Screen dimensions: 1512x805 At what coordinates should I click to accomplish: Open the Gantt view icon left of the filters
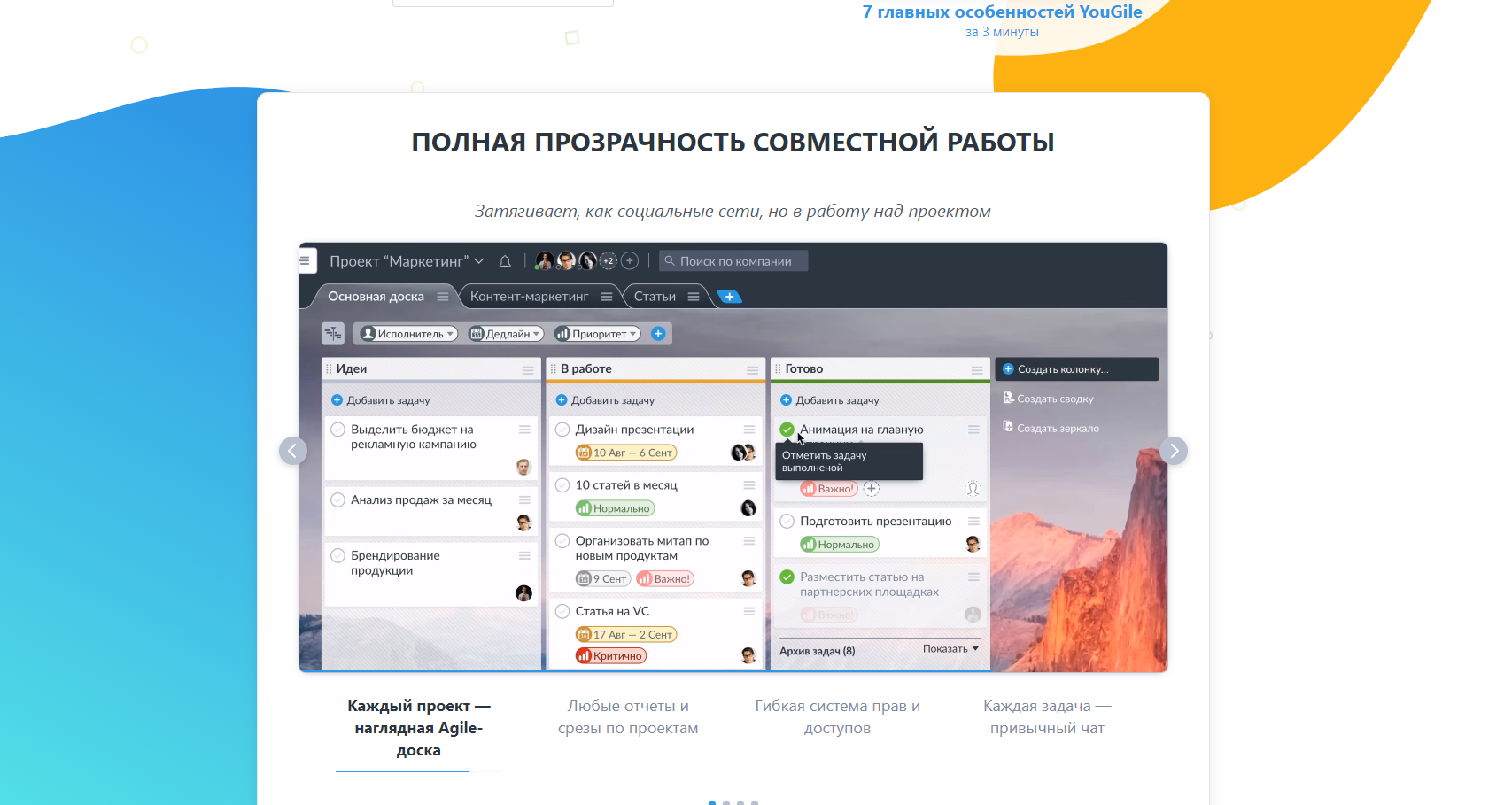(333, 334)
